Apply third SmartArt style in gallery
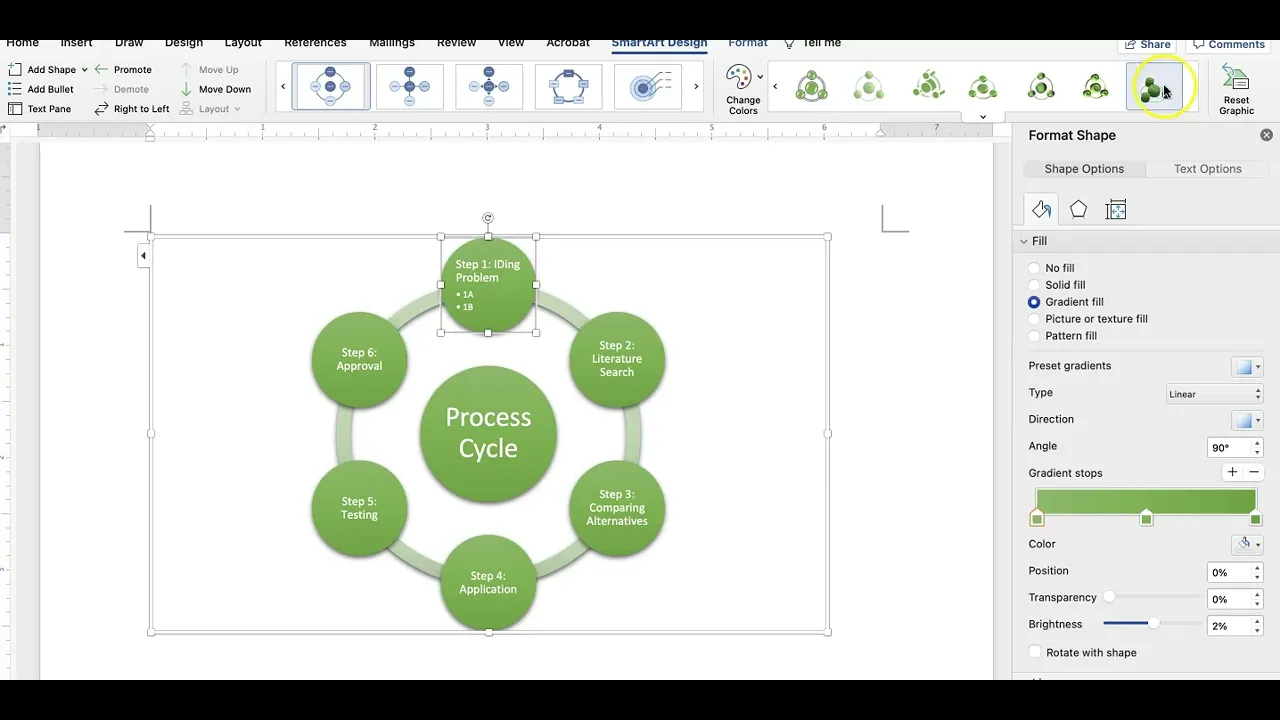The image size is (1280, 720). 927,87
